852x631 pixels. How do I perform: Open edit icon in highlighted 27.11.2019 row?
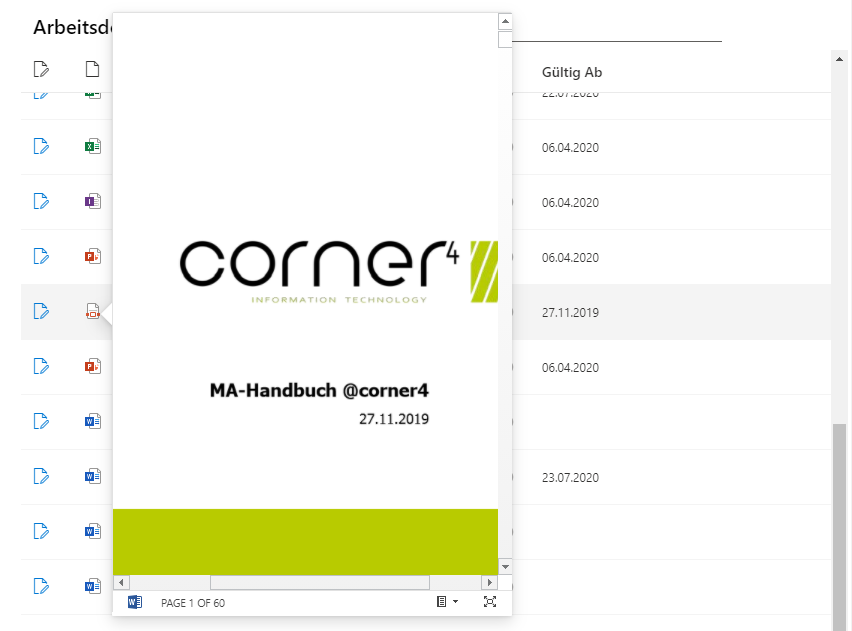41,311
